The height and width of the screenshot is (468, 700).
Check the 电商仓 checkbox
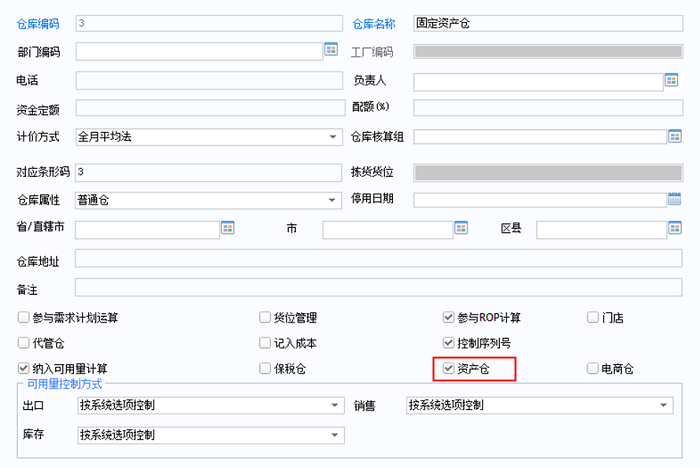[593, 368]
